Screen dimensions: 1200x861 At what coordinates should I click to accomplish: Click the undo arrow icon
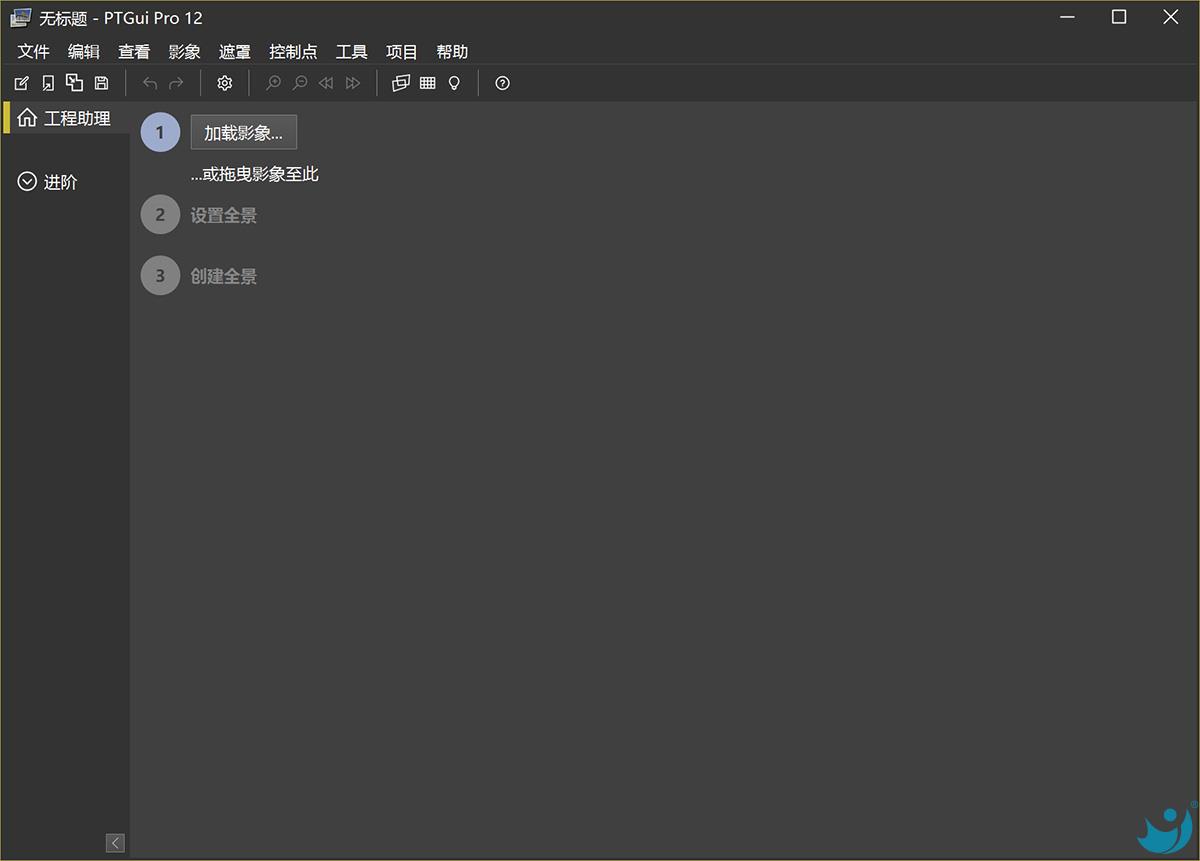(150, 83)
